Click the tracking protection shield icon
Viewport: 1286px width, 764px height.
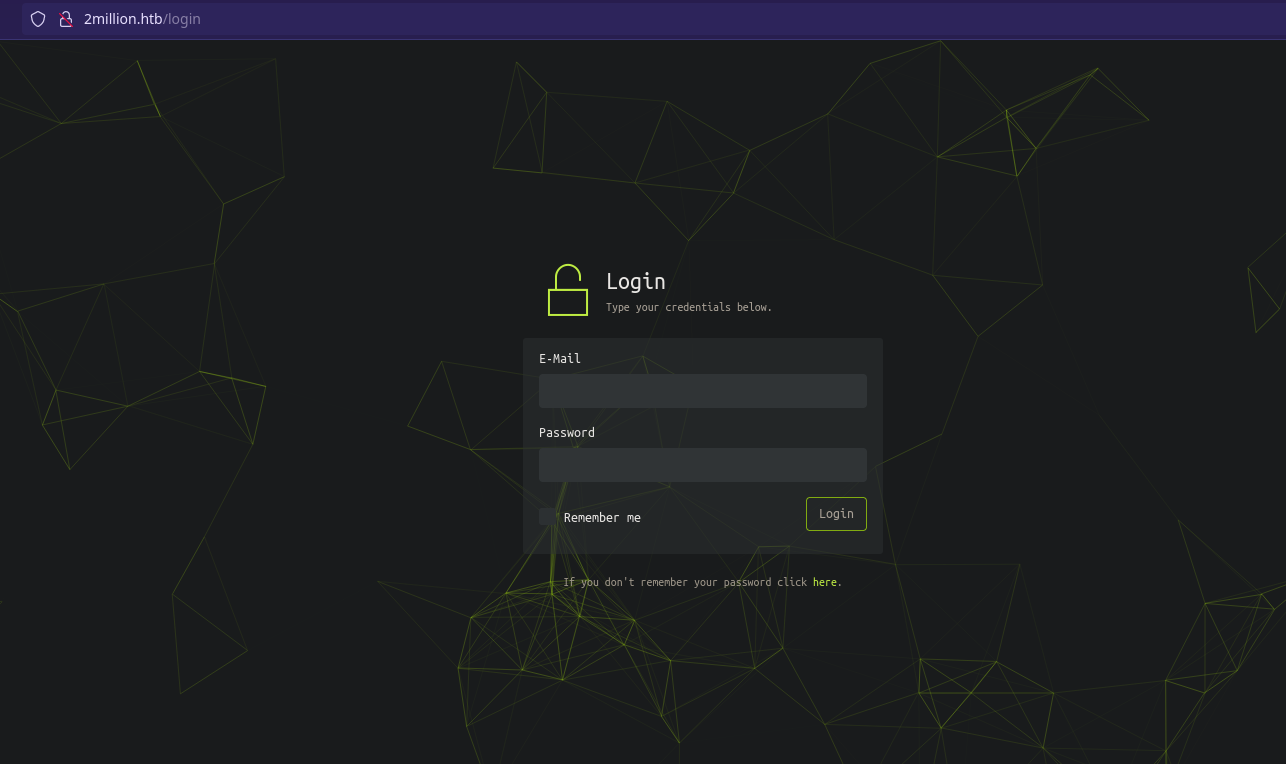[x=38, y=19]
